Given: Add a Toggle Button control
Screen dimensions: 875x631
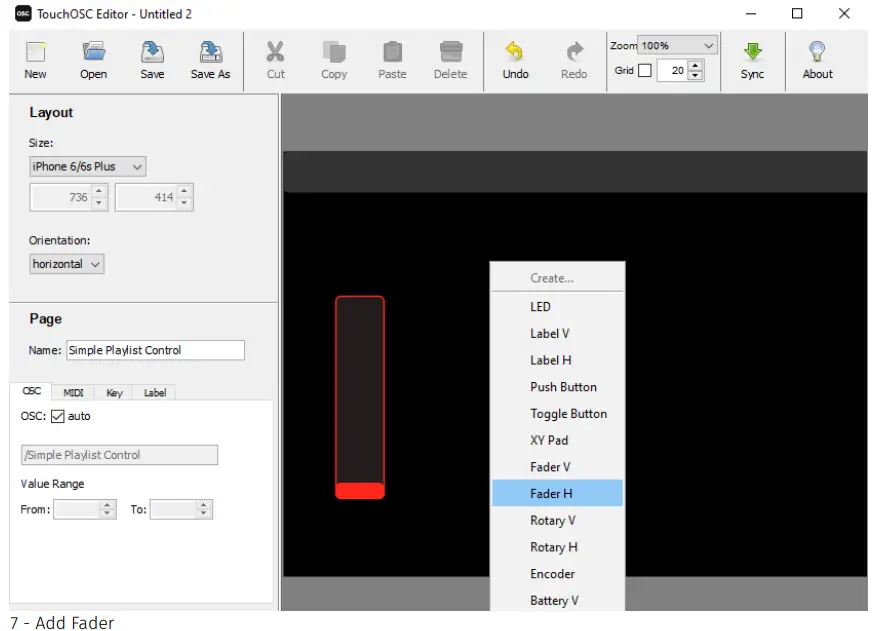Looking at the screenshot, I should coord(557,414).
